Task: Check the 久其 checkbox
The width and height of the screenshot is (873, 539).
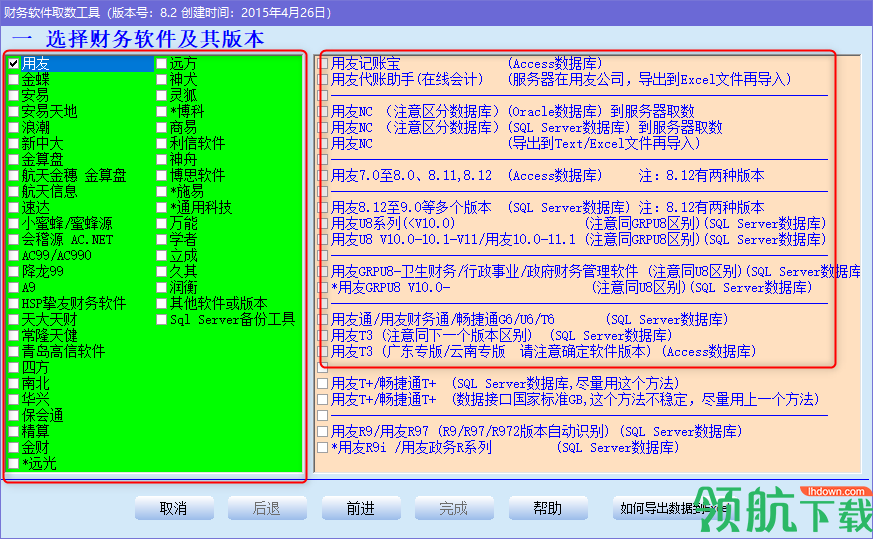Action: tap(161, 272)
